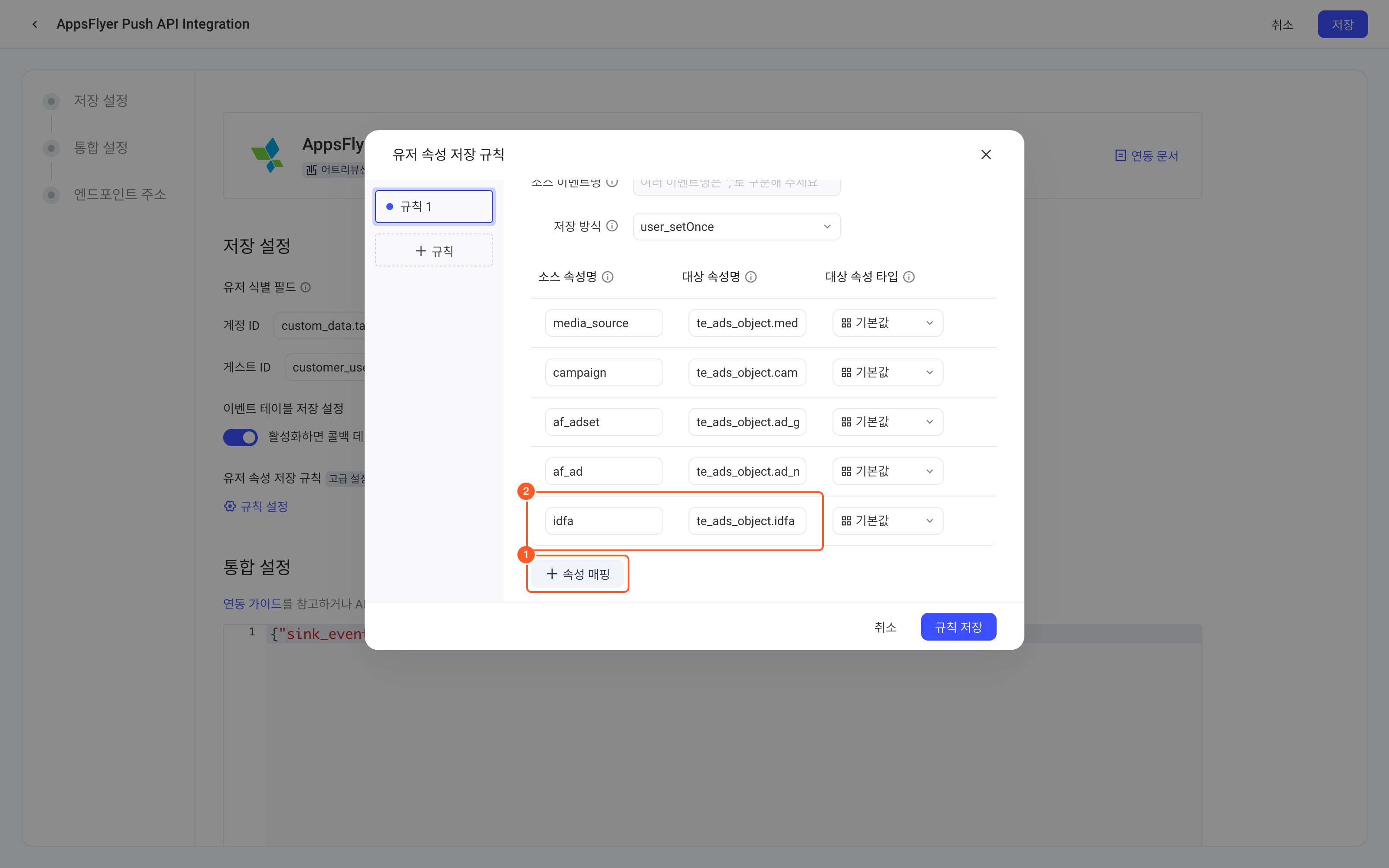The image size is (1389, 868).
Task: Toggle the 이벤트 테이블 저장 설정 switch
Action: pyautogui.click(x=240, y=437)
